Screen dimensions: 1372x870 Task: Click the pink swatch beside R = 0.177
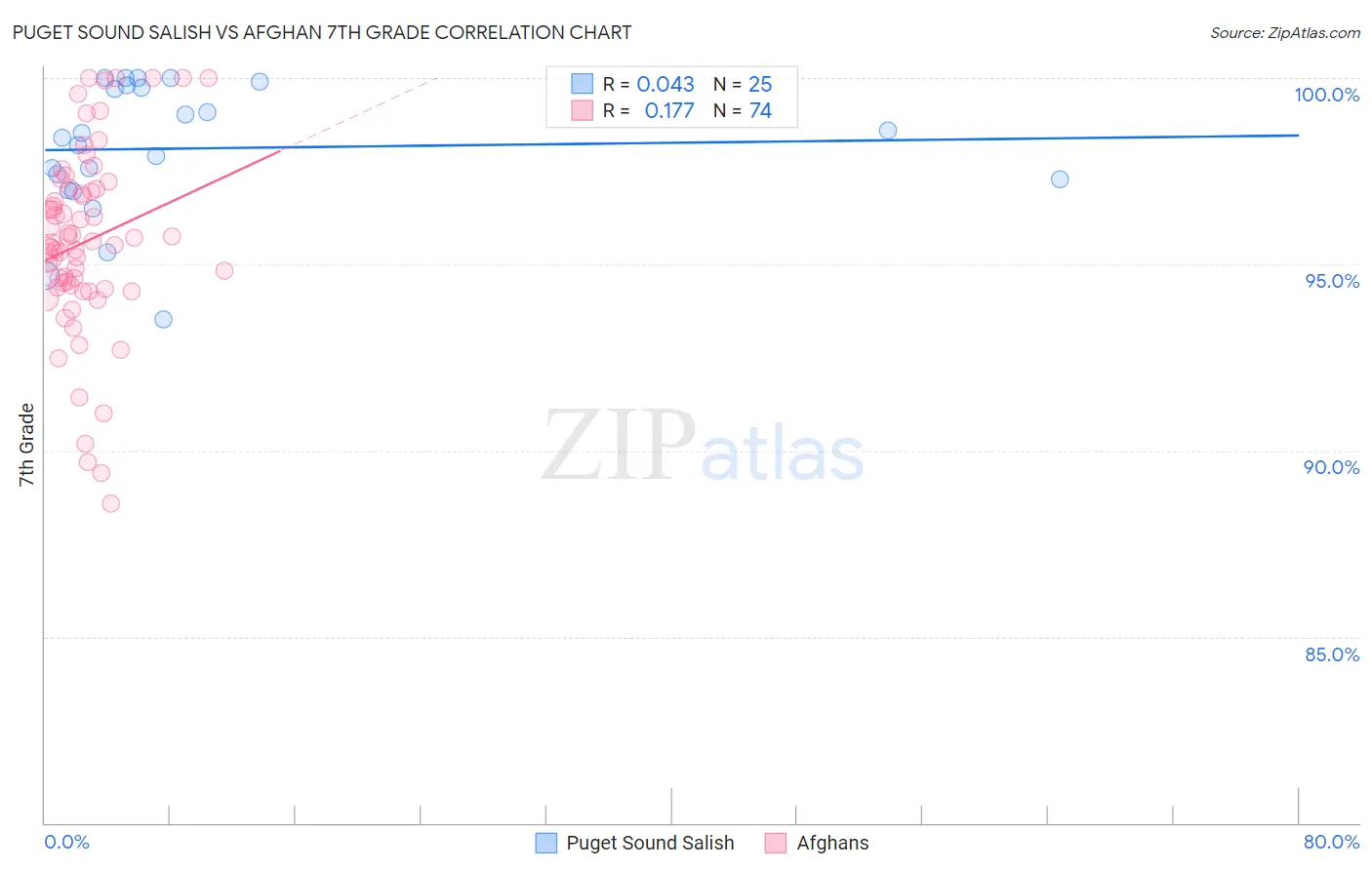(x=583, y=110)
